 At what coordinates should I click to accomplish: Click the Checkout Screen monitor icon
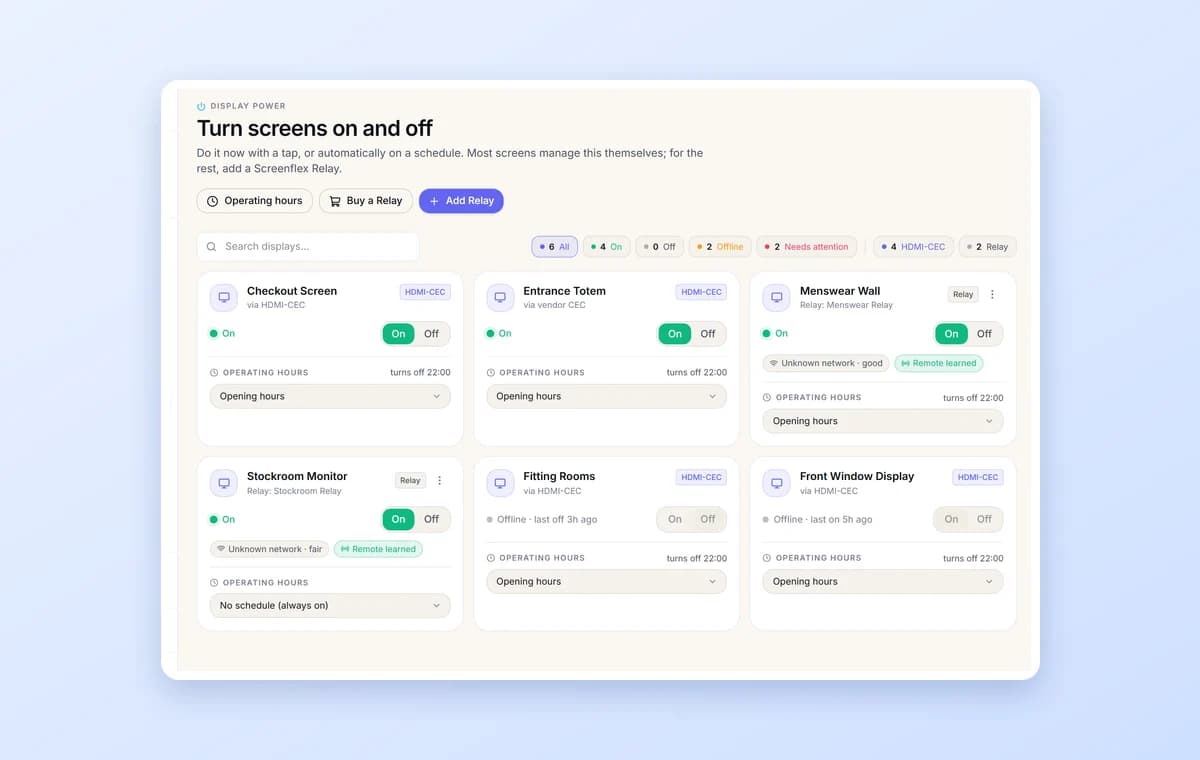(x=224, y=297)
